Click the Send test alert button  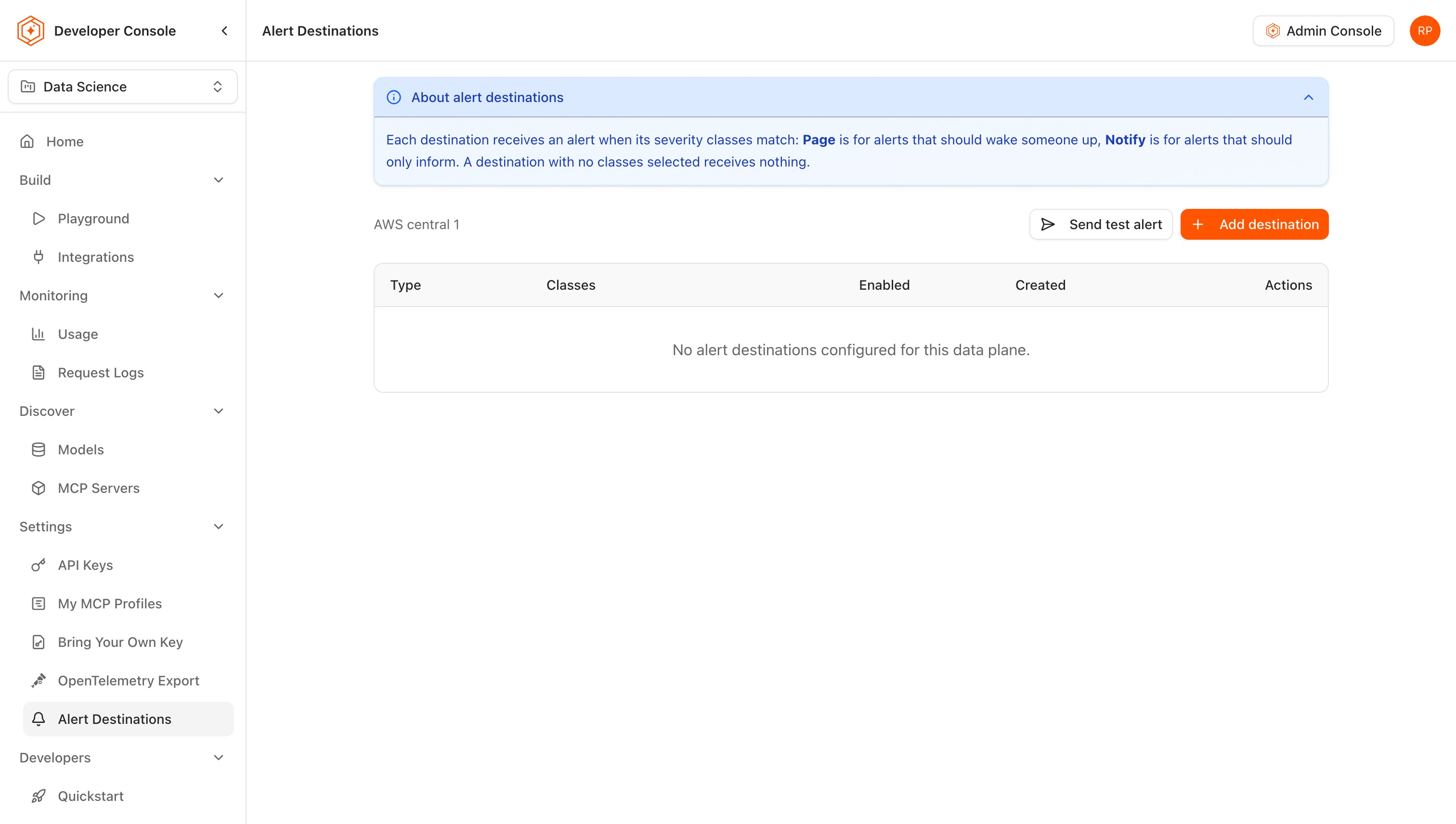coord(1101,224)
